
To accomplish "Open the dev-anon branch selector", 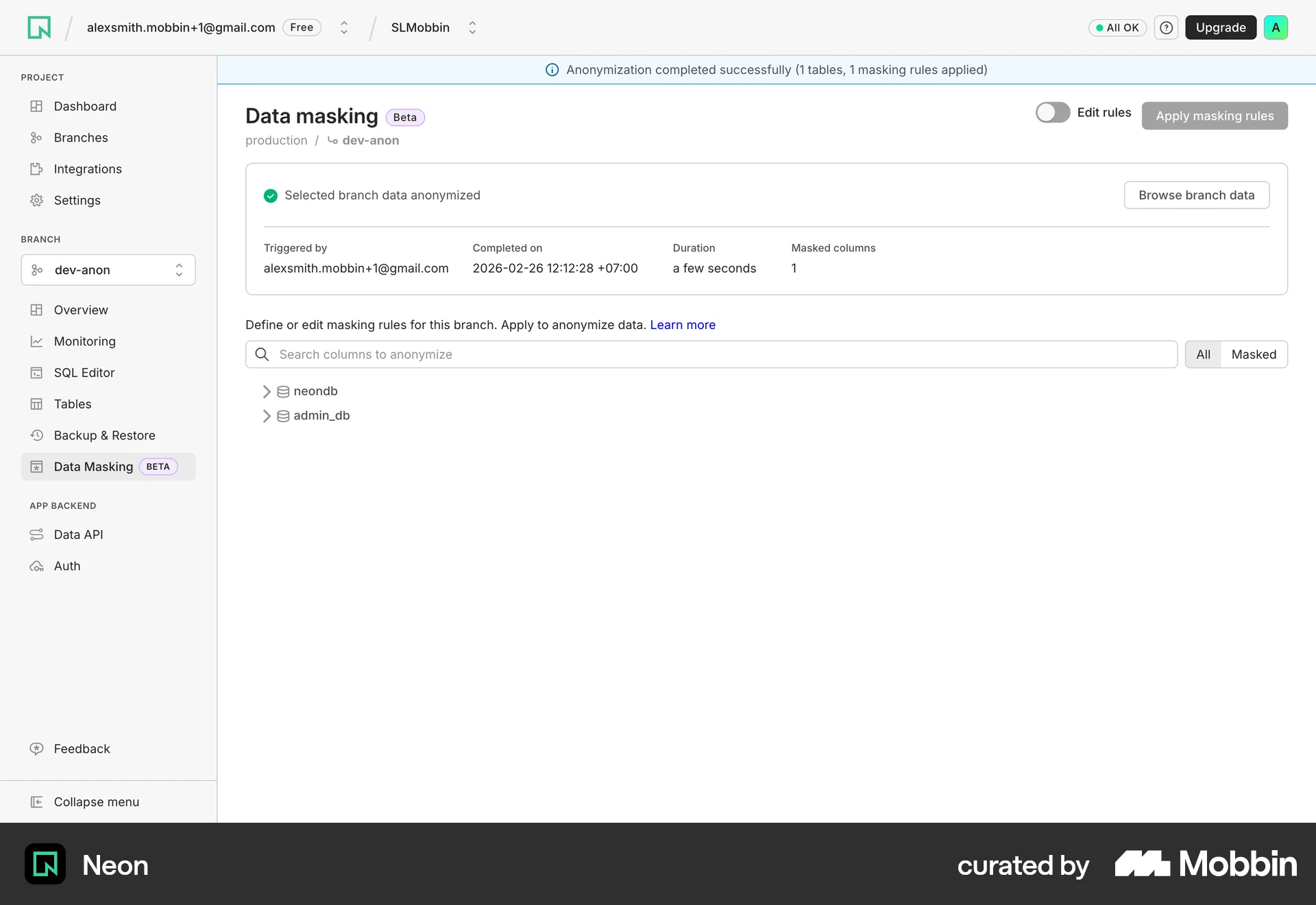I will click(108, 270).
